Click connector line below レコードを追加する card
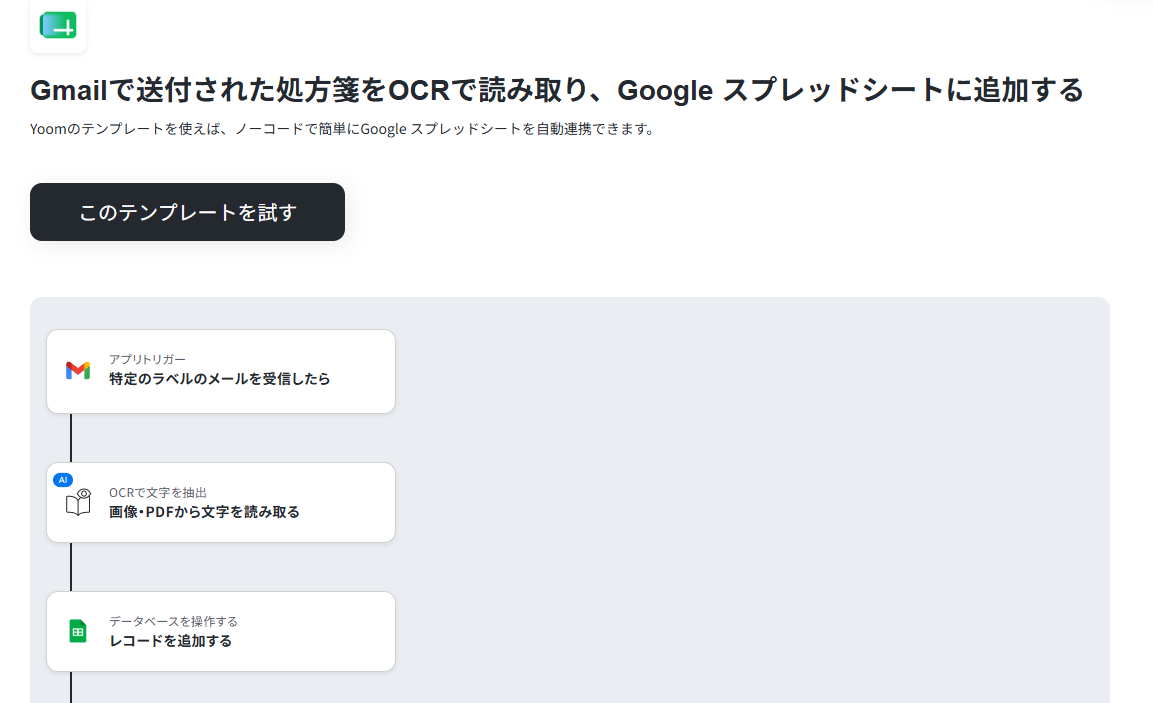 71,687
